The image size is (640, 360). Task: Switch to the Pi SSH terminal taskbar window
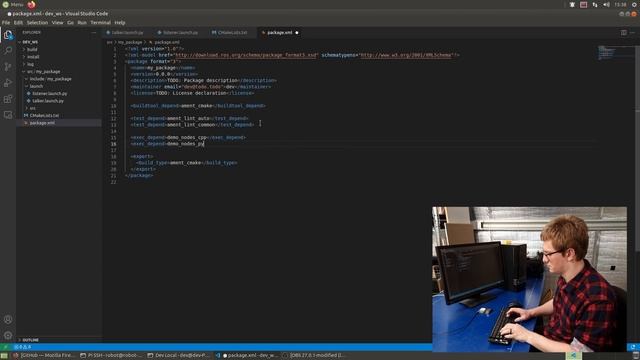(x=111, y=356)
